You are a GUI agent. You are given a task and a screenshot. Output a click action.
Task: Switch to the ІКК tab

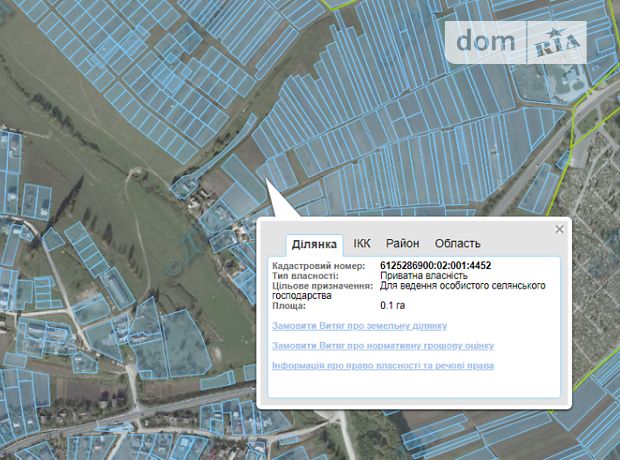click(x=362, y=243)
